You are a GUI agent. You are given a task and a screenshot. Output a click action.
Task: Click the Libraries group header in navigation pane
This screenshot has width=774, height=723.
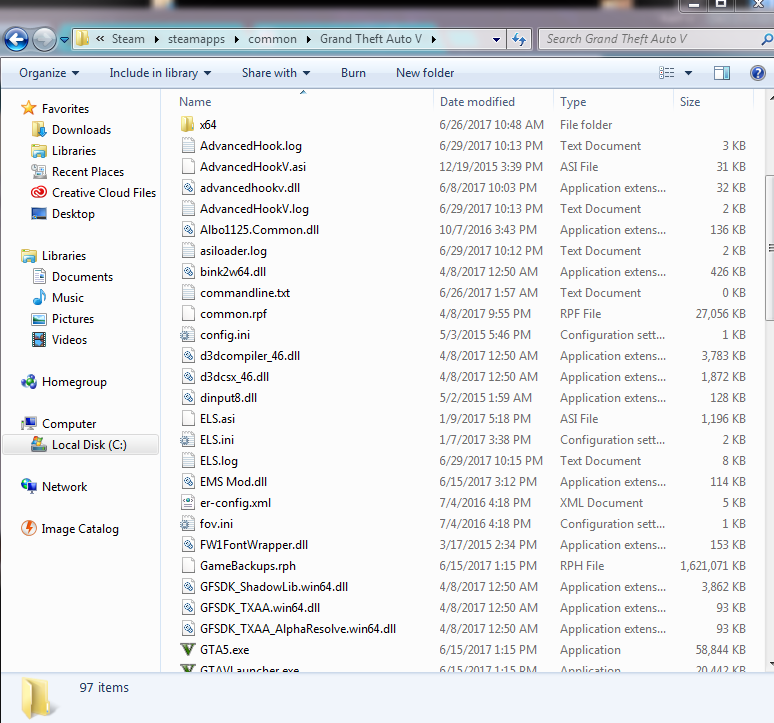coord(64,256)
